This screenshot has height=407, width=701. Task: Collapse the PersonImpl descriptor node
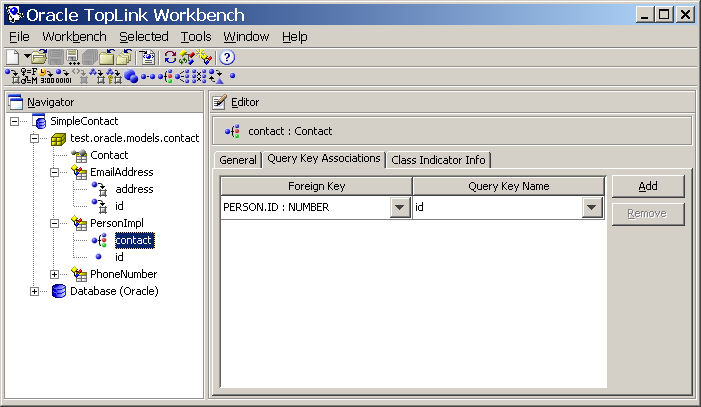55,223
